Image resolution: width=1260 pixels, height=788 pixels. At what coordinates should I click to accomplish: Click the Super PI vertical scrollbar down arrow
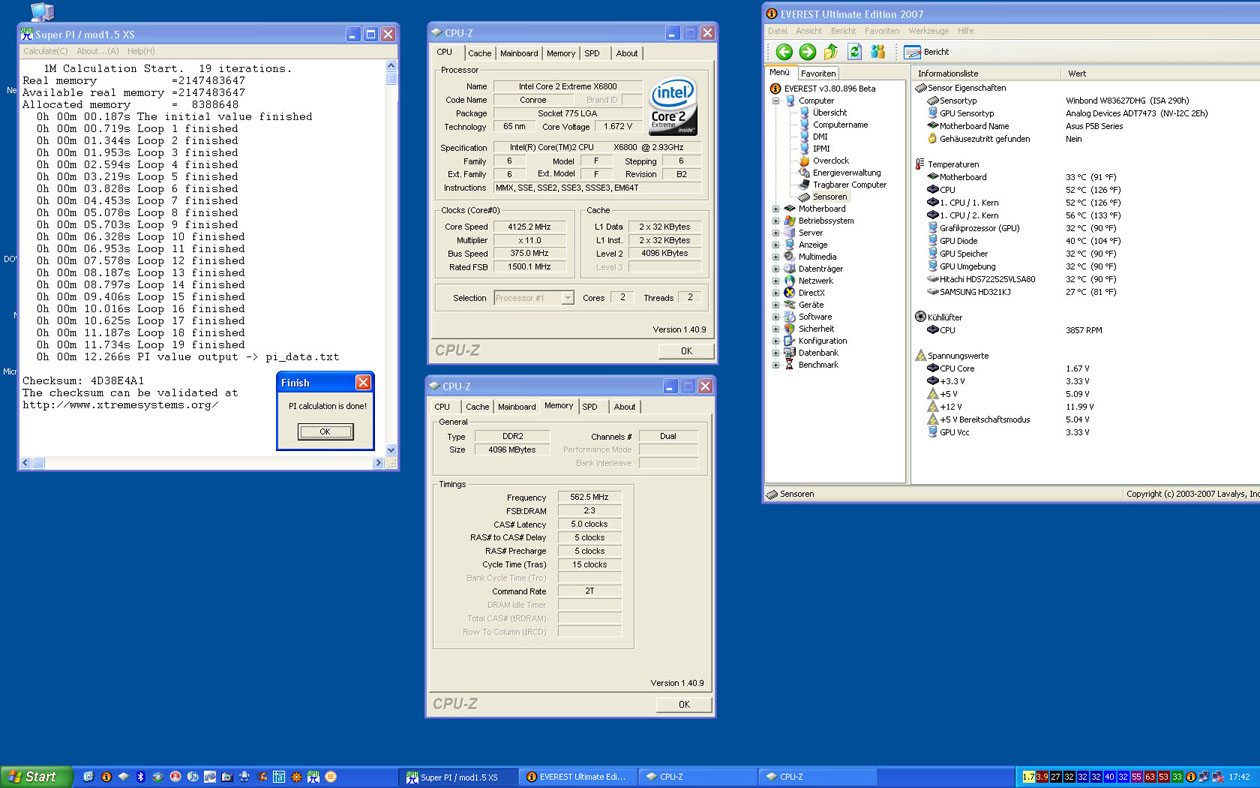pyautogui.click(x=391, y=450)
